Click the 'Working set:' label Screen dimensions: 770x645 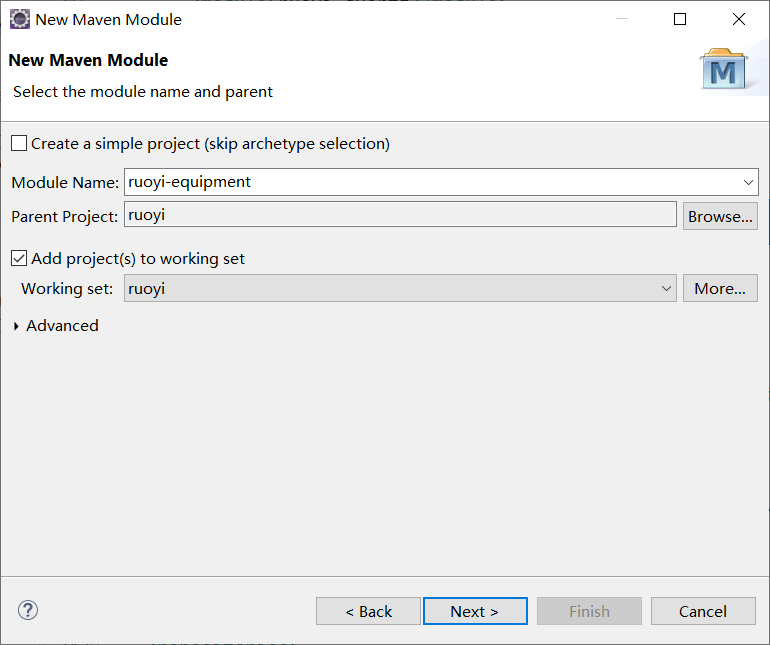(x=67, y=289)
